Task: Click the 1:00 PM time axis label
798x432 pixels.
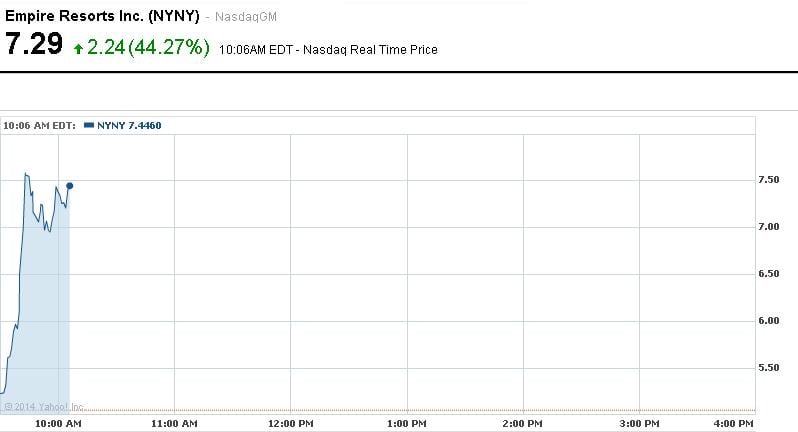Action: [x=407, y=424]
